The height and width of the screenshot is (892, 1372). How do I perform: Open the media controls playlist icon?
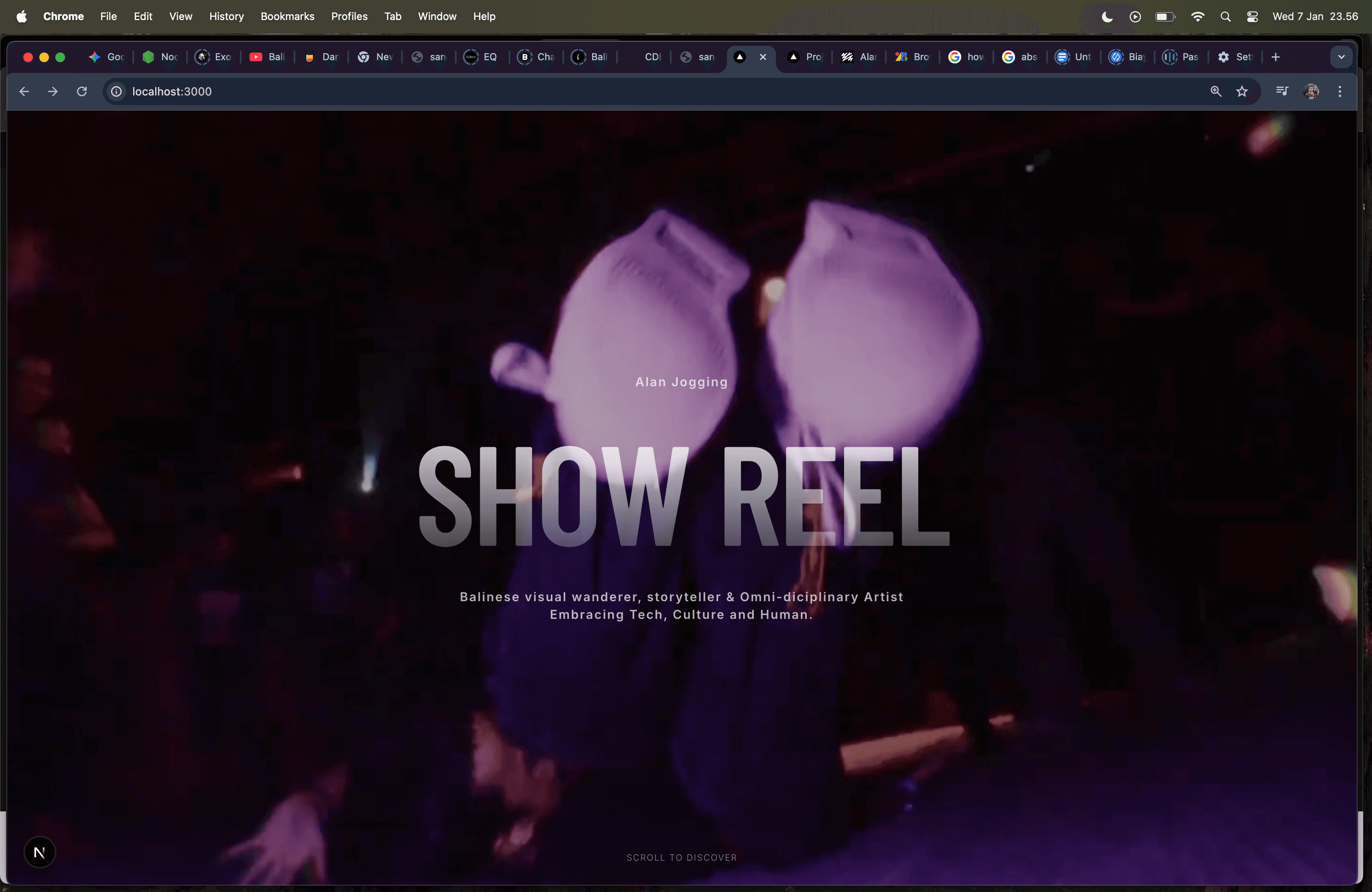[1282, 91]
